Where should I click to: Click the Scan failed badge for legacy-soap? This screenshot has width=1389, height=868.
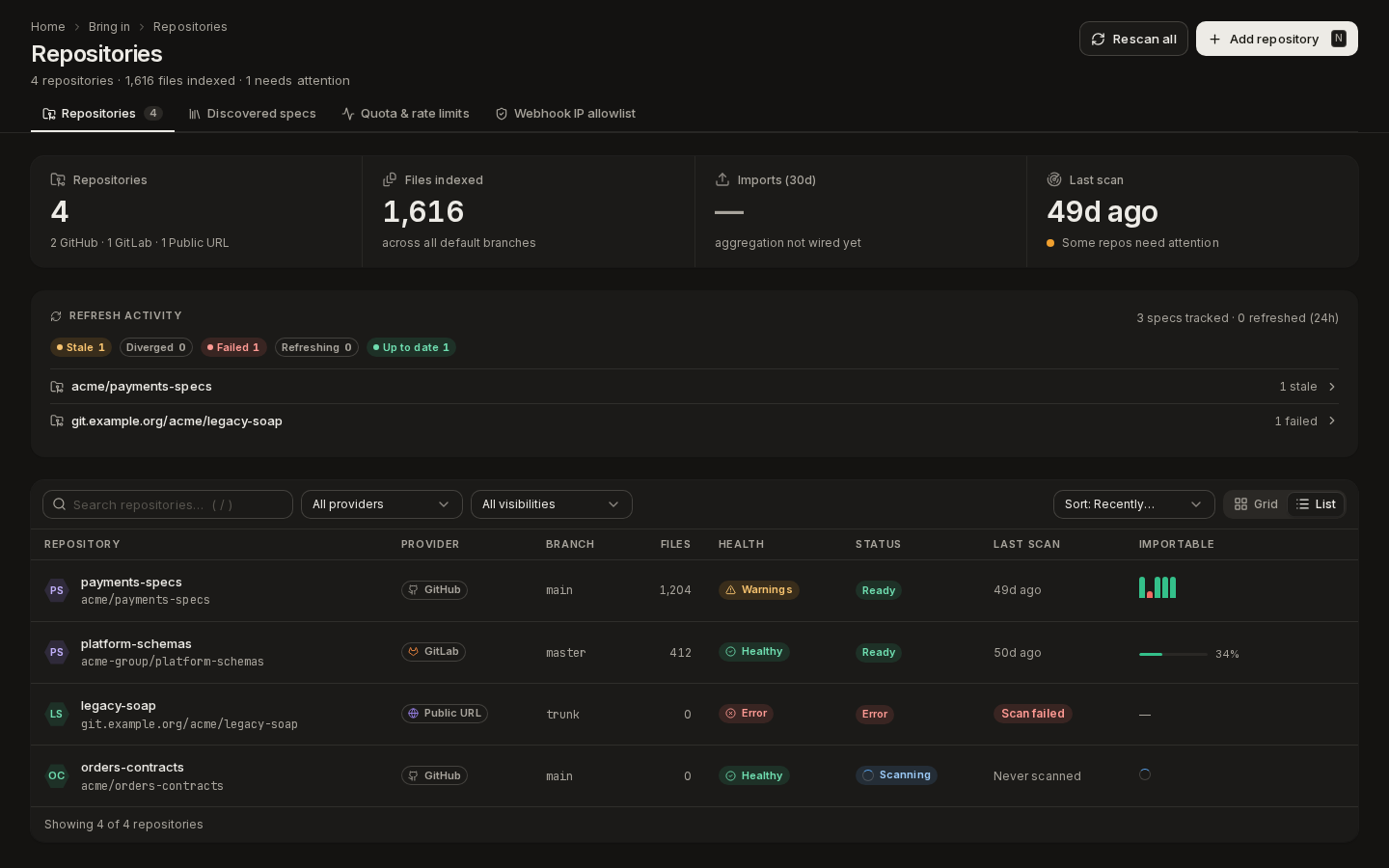[1033, 714]
